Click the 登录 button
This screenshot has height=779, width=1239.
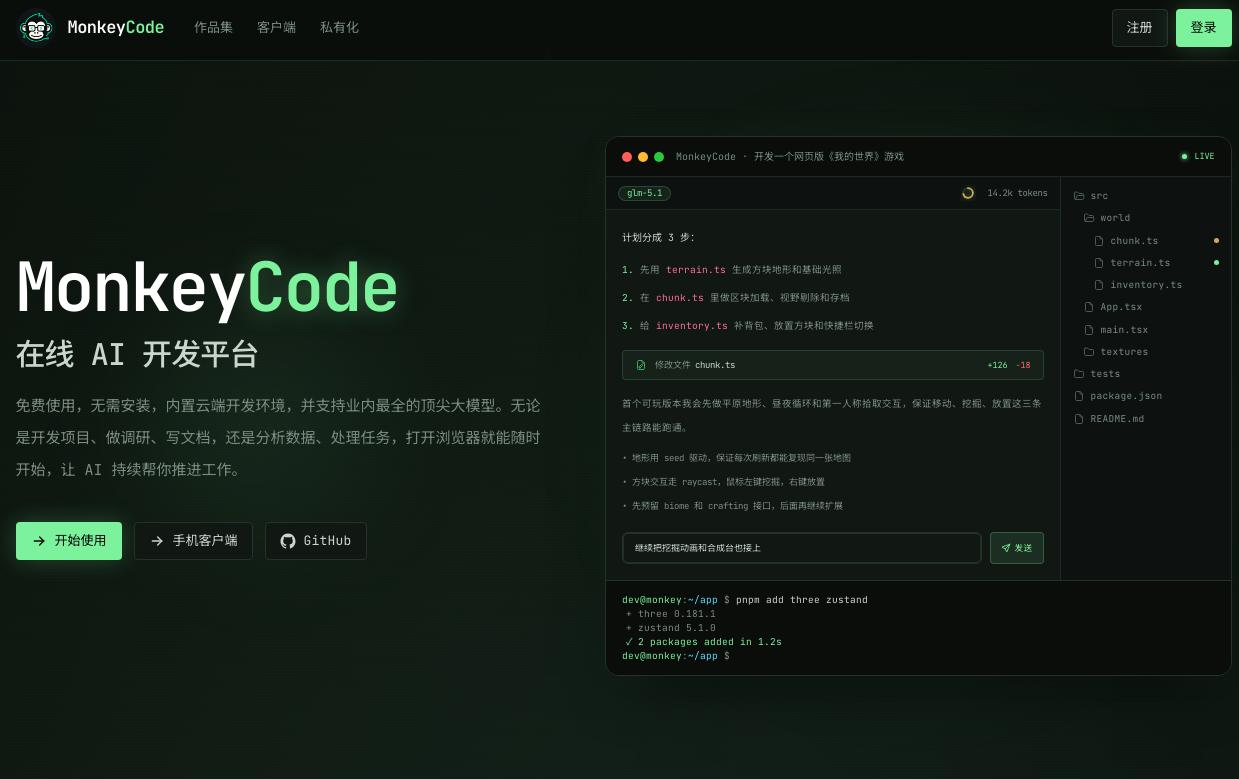(1203, 28)
